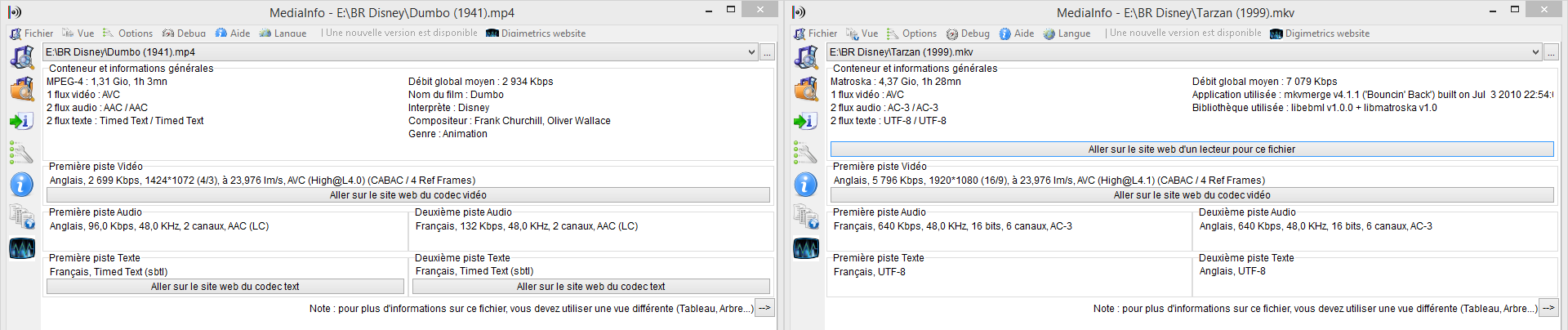The width and height of the screenshot is (1568, 330).
Task: Click codec website button under Deuxième piste Texte
Action: pyautogui.click(x=591, y=287)
